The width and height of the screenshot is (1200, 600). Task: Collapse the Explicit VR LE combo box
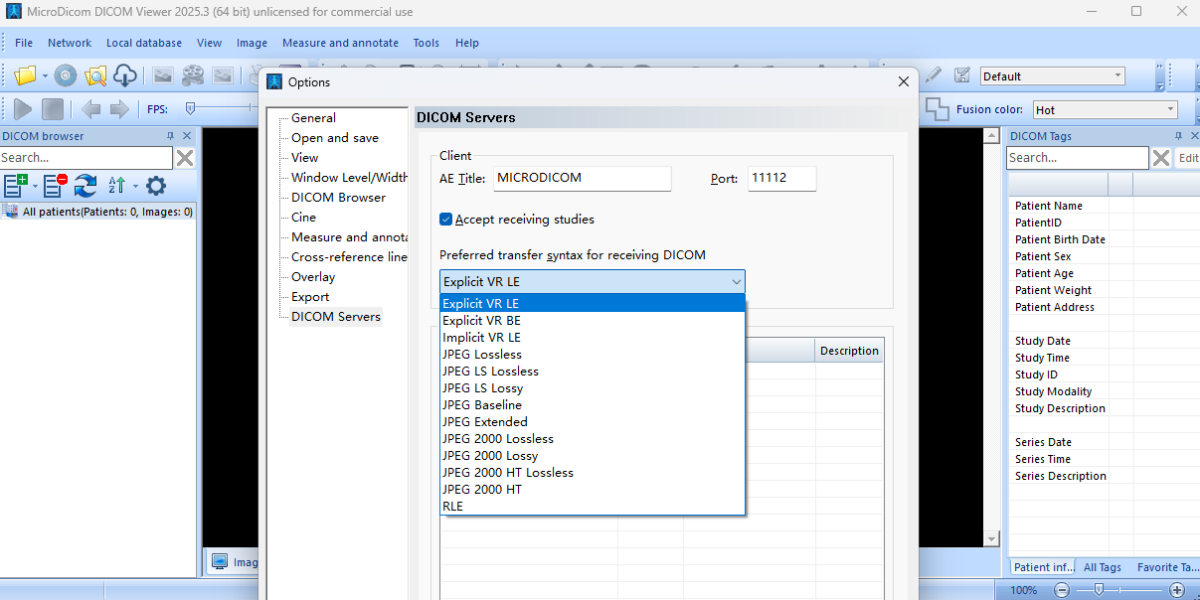(736, 282)
